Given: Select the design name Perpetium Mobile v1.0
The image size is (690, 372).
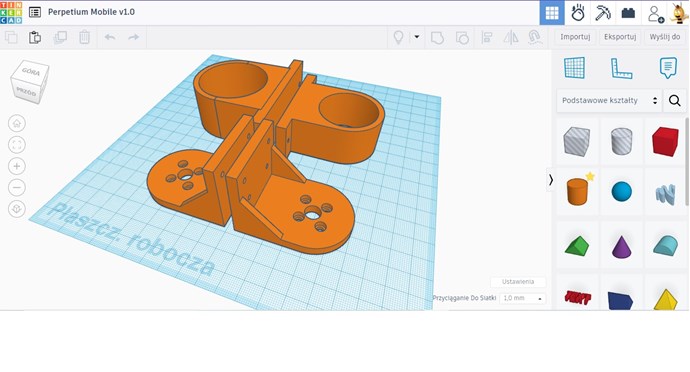Looking at the screenshot, I should 91,12.
